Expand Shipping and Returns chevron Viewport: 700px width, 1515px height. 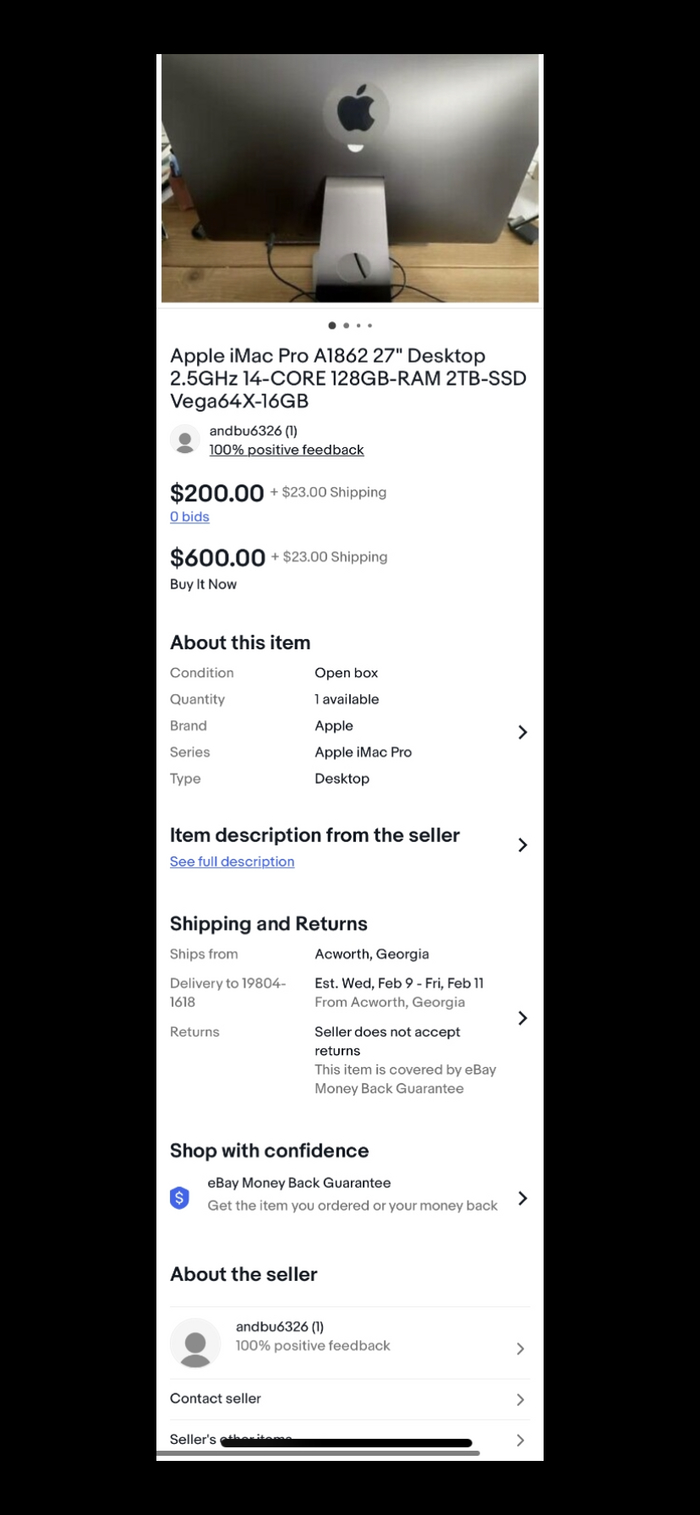522,1018
